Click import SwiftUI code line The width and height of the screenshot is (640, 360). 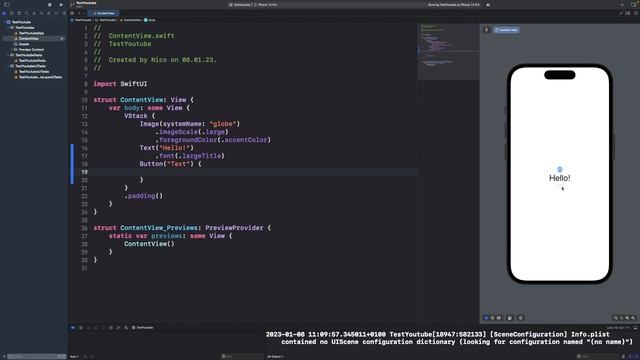coord(120,84)
